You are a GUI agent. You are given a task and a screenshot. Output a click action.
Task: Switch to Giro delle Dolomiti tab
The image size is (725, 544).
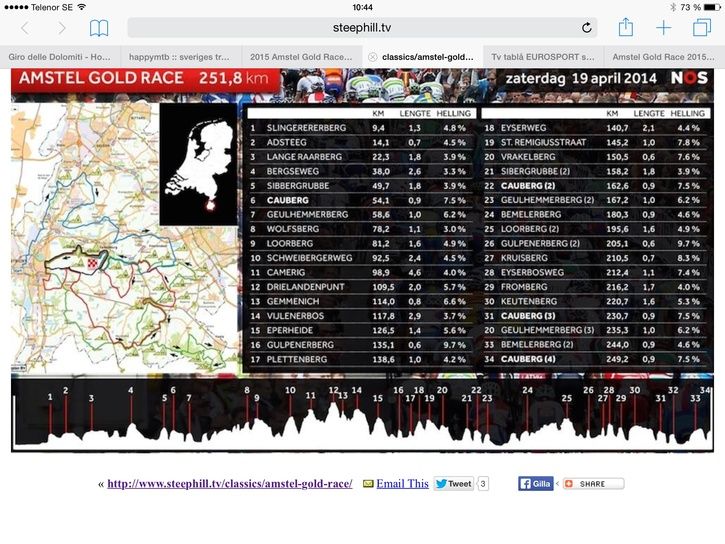coord(60,57)
